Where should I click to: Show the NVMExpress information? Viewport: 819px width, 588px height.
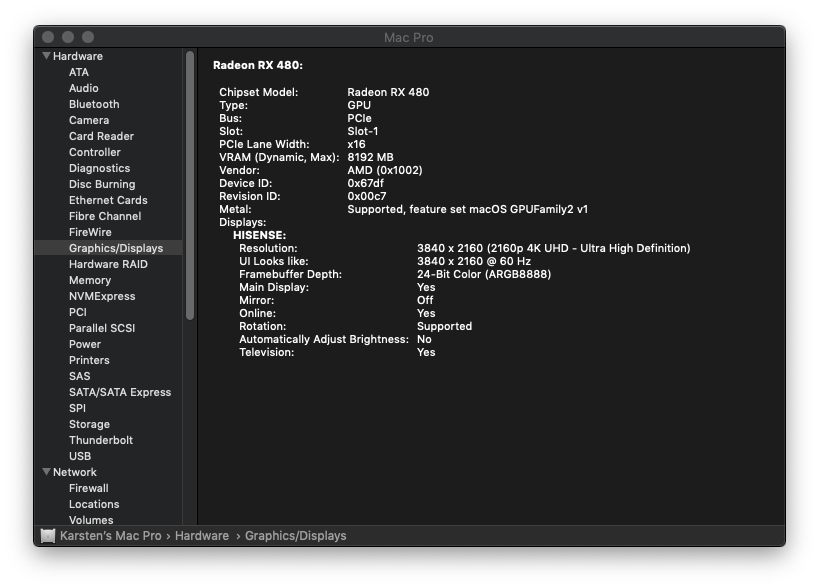(x=102, y=297)
